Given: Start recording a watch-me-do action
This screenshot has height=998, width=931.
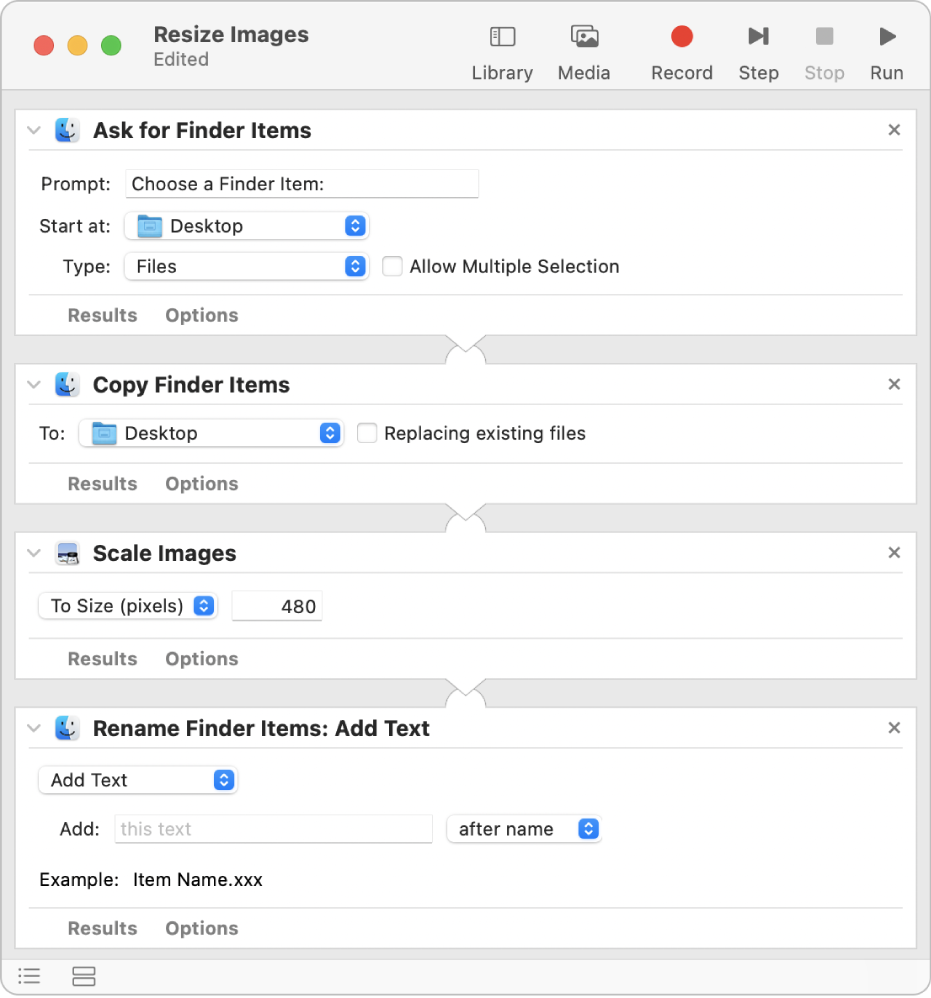Looking at the screenshot, I should pos(681,45).
